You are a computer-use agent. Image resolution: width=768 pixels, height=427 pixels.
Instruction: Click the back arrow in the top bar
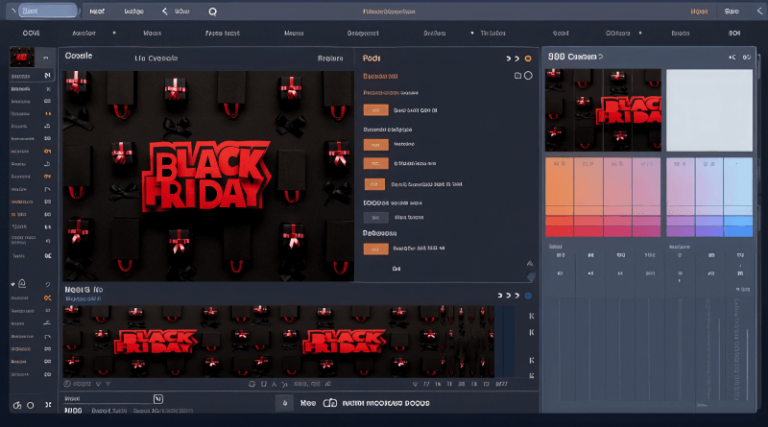[x=165, y=11]
